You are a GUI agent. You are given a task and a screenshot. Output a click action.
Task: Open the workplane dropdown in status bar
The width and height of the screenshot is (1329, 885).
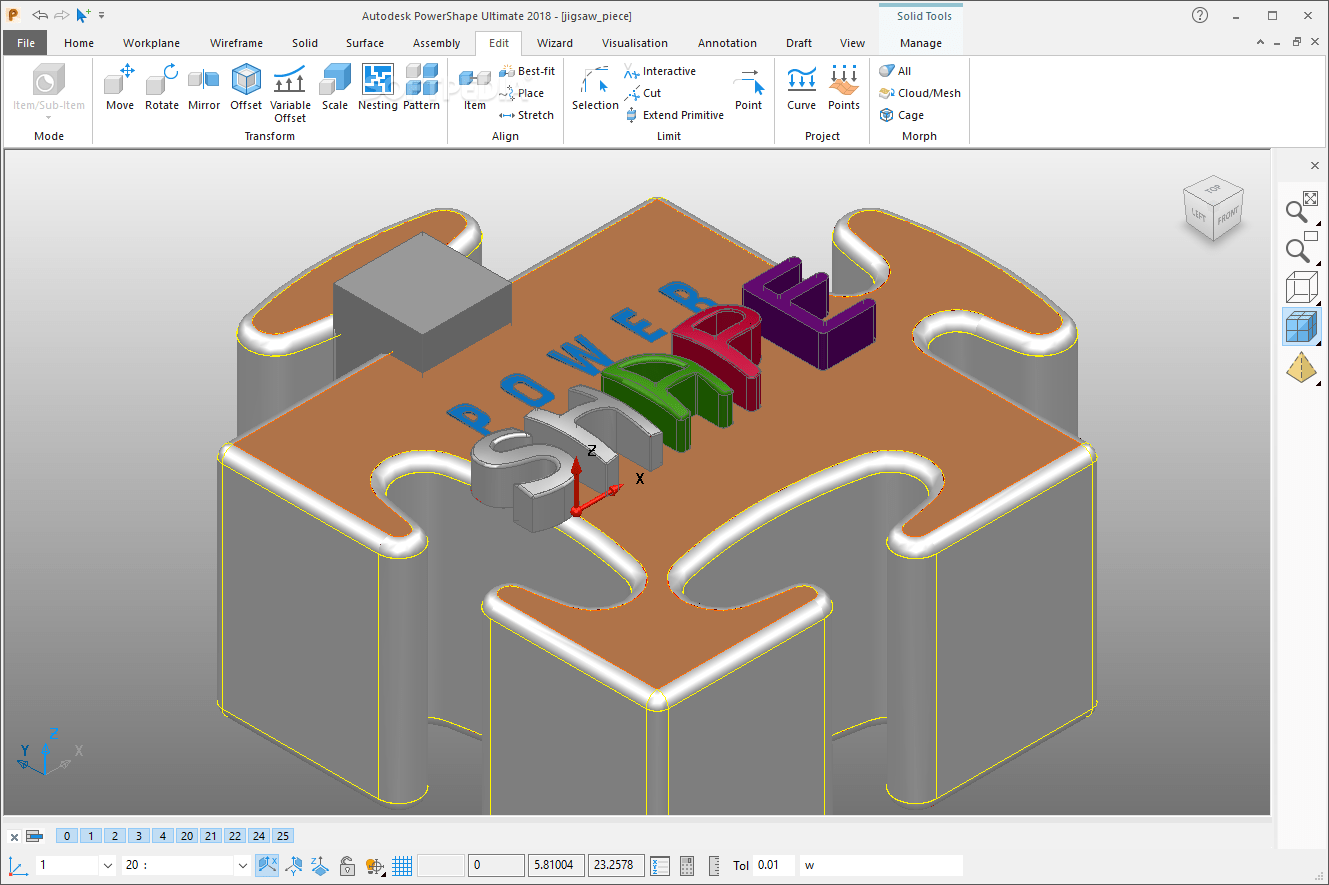tap(107, 865)
